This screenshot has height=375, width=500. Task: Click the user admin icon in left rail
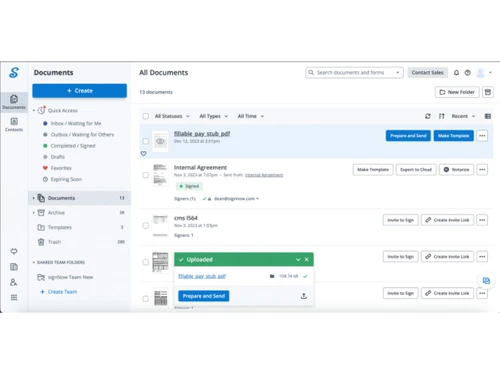point(14,282)
